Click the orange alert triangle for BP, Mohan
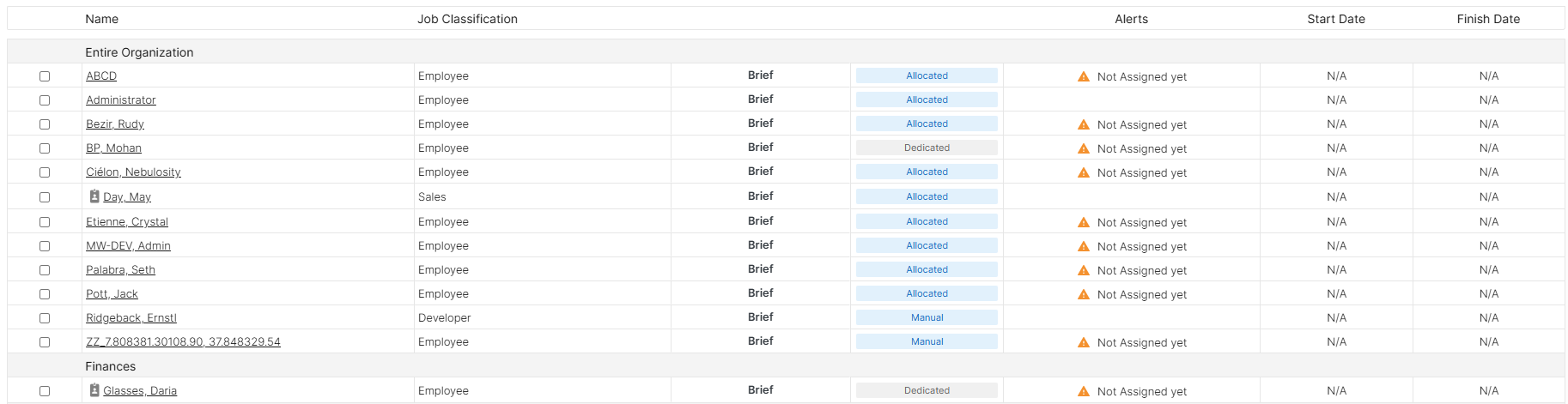1568x404 pixels. pos(1084,148)
